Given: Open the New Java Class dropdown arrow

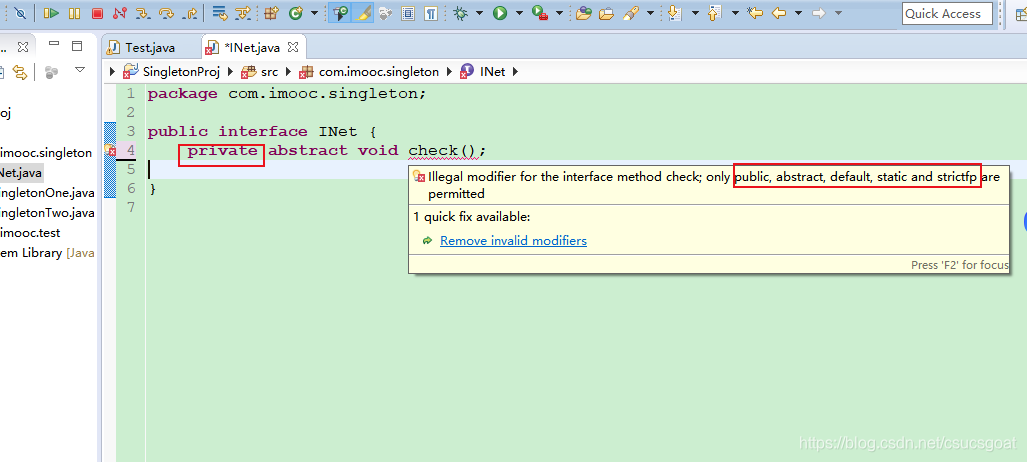Looking at the screenshot, I should (x=314, y=13).
